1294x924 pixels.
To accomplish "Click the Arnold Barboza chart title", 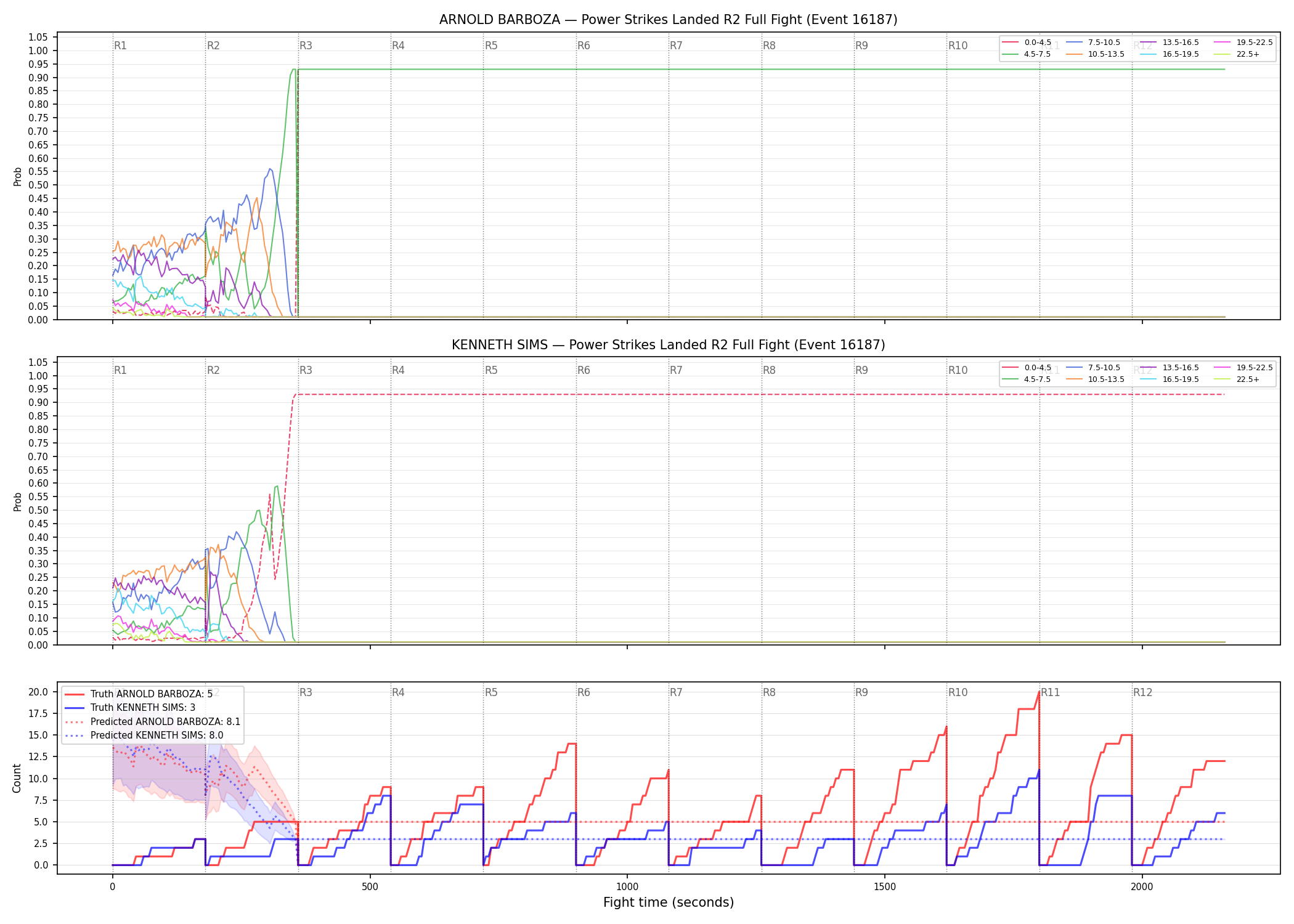I will (668, 20).
